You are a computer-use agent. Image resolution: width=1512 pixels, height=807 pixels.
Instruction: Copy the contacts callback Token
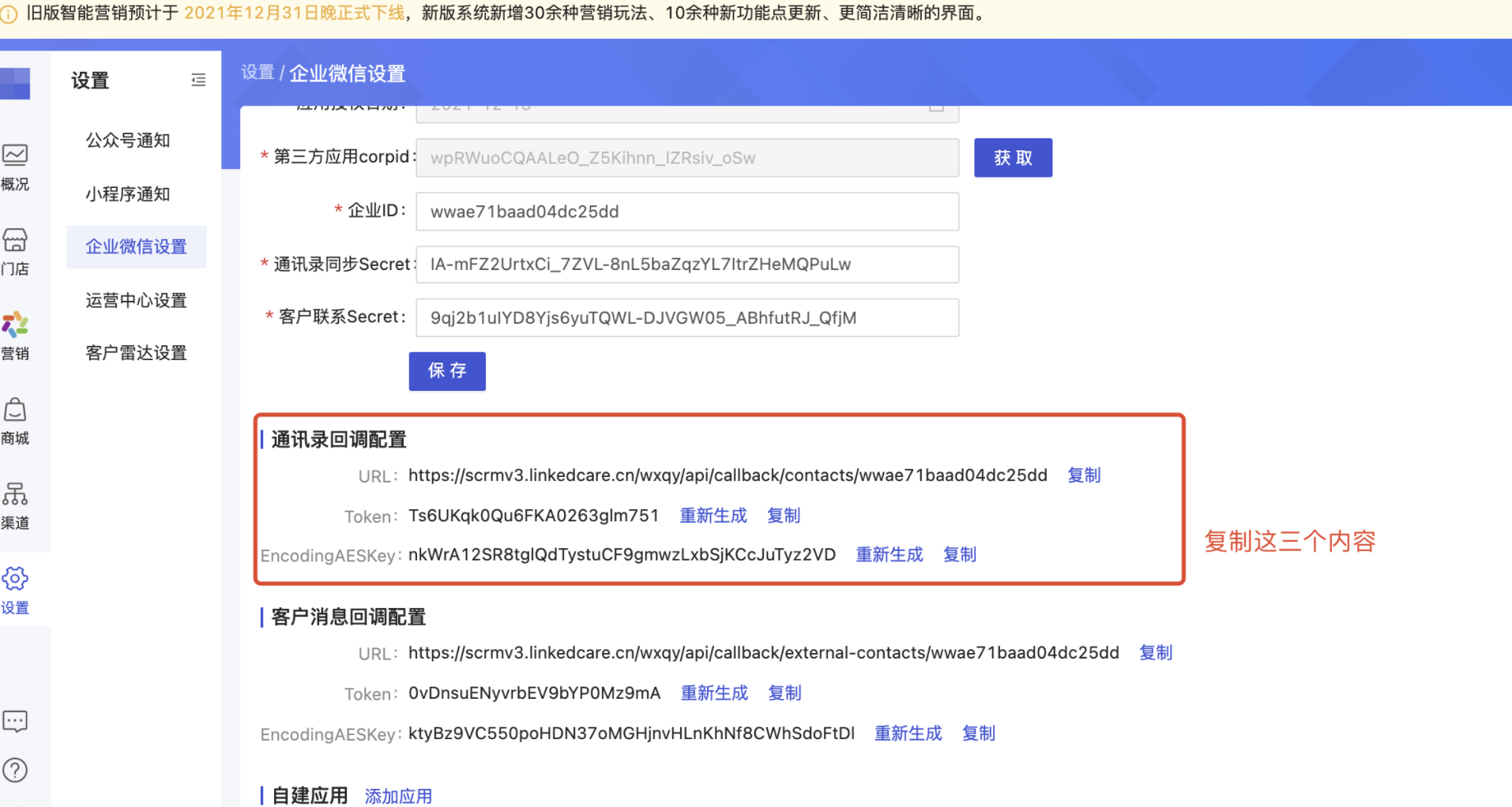[x=784, y=516]
